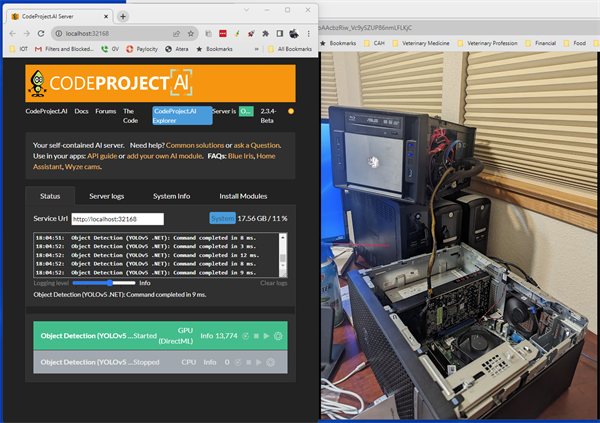Switch to the Install Modules tab

coord(243,196)
